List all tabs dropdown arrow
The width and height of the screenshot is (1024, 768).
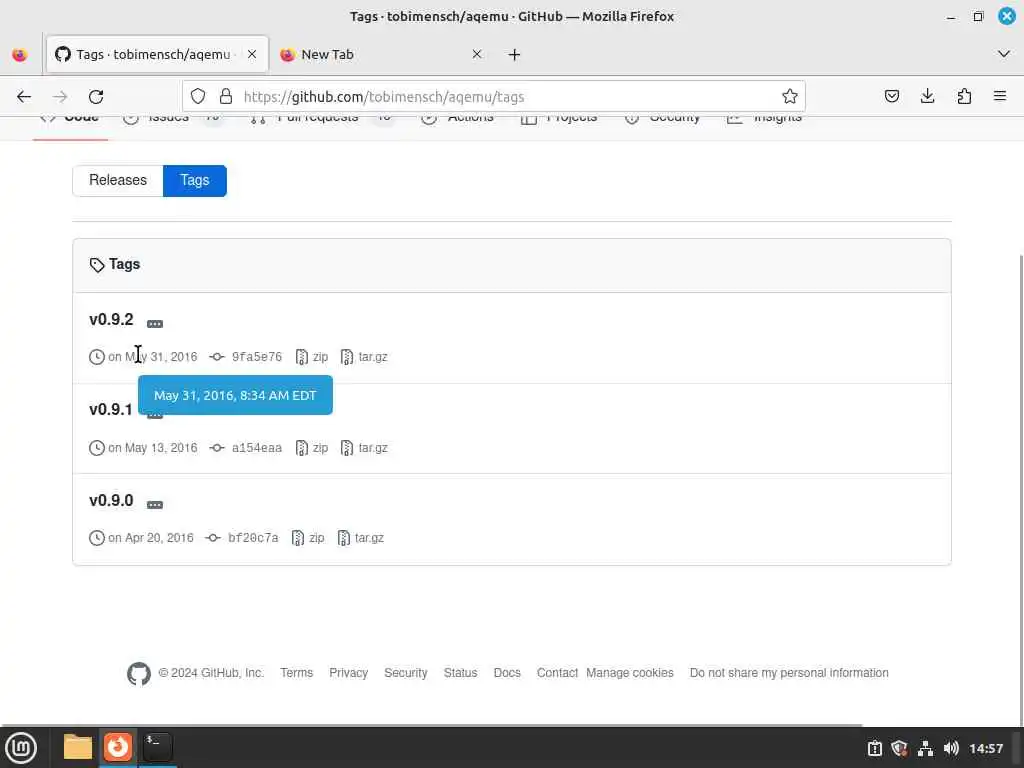coord(1004,54)
